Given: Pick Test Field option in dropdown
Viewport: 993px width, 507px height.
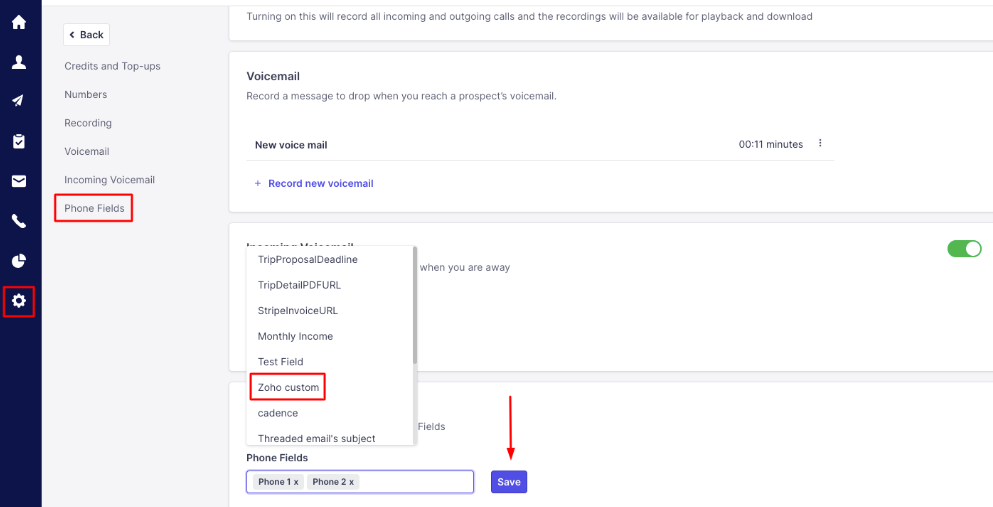Looking at the screenshot, I should pyautogui.click(x=280, y=361).
